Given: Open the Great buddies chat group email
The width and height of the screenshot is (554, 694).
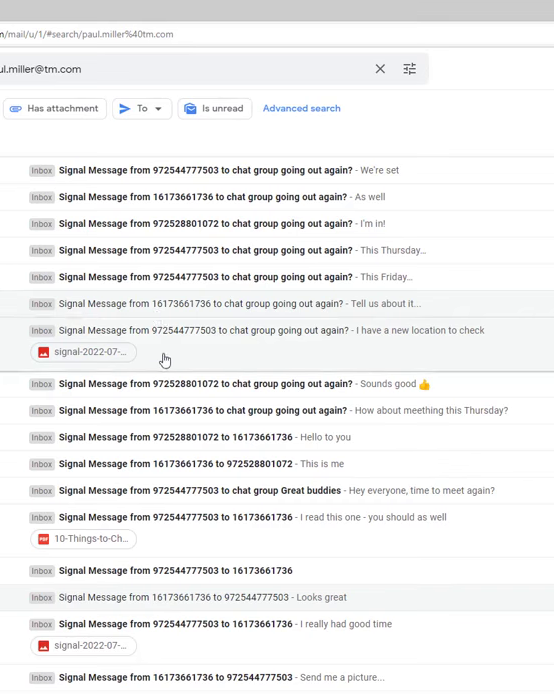Looking at the screenshot, I should (277, 491).
